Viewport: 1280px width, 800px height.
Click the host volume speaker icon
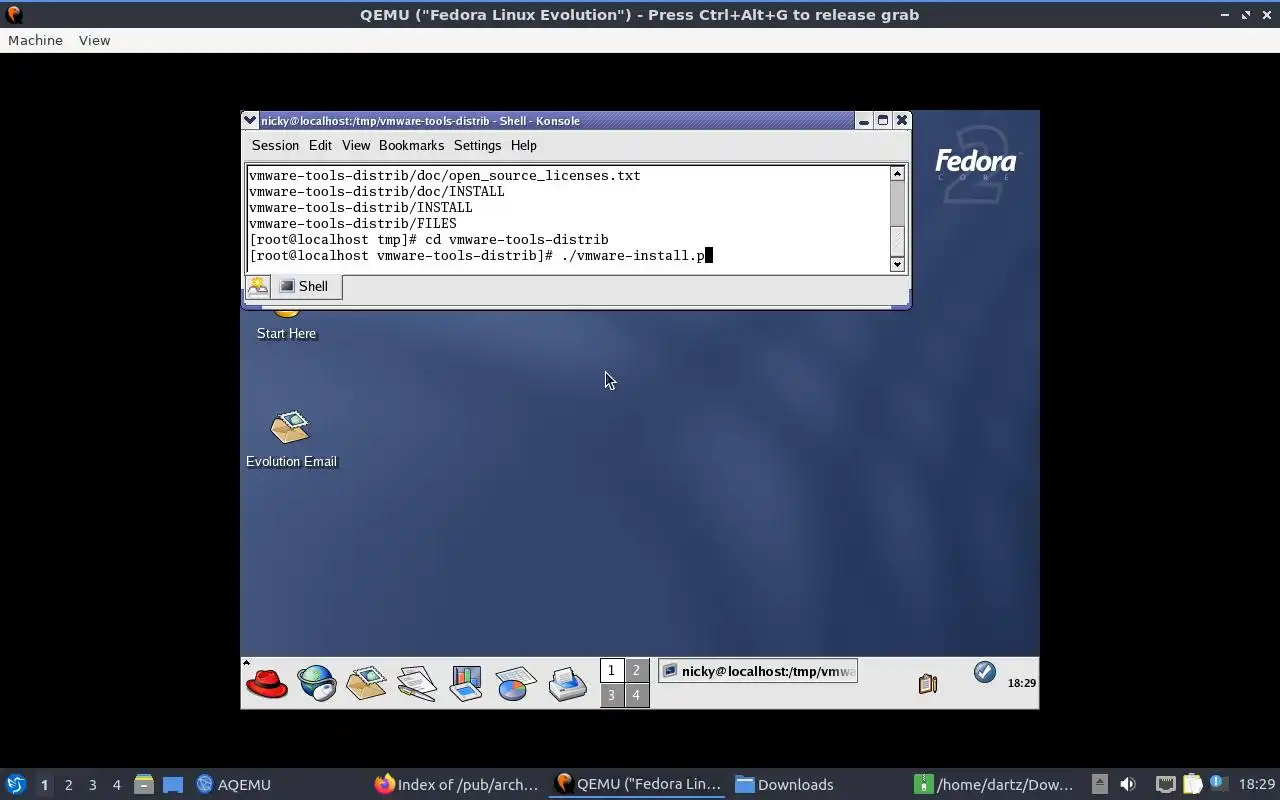coord(1127,784)
